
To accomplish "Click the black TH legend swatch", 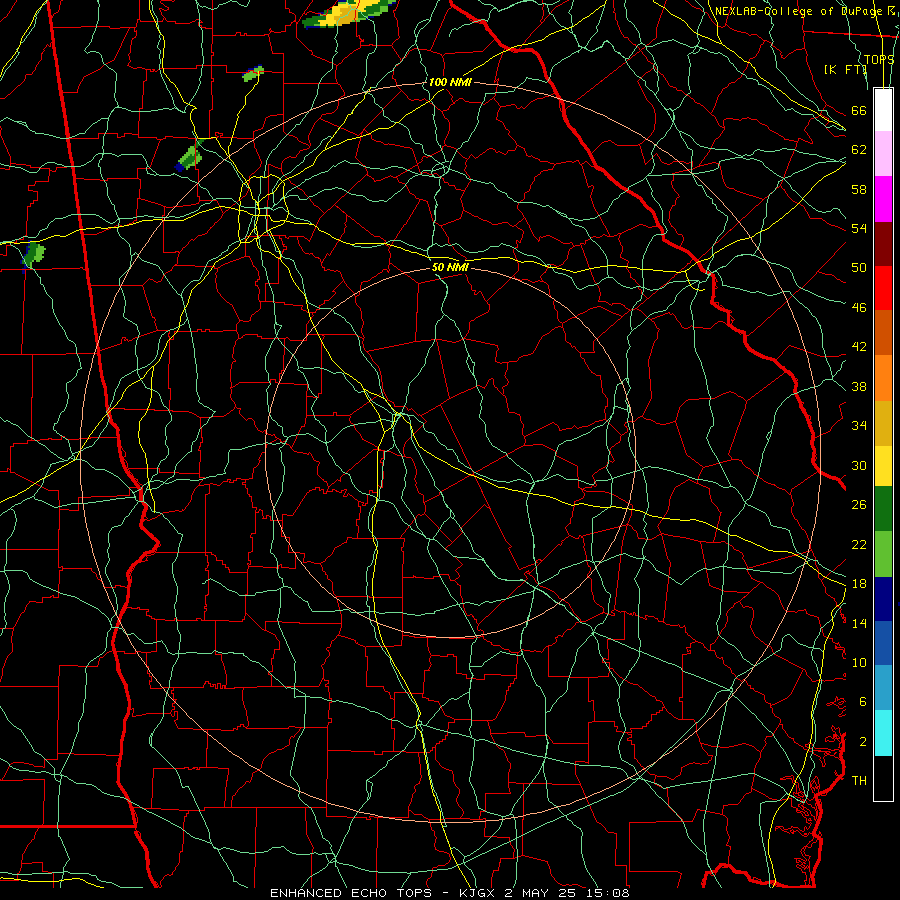I will [x=883, y=778].
